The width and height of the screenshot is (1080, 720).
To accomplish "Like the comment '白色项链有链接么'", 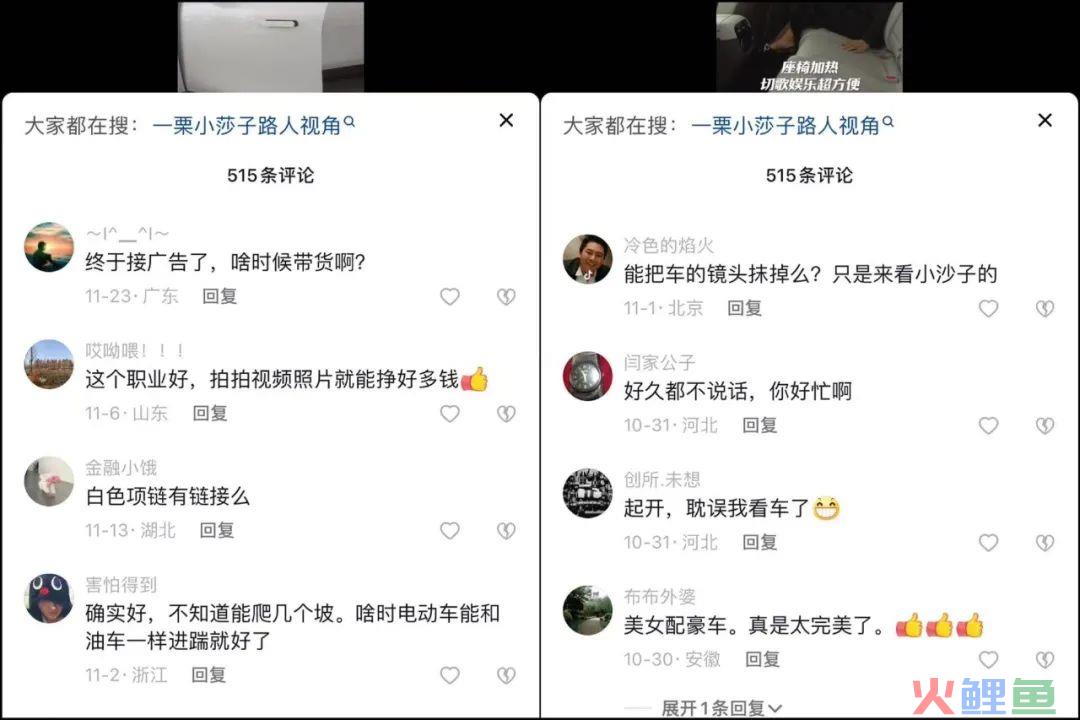I will click(450, 531).
